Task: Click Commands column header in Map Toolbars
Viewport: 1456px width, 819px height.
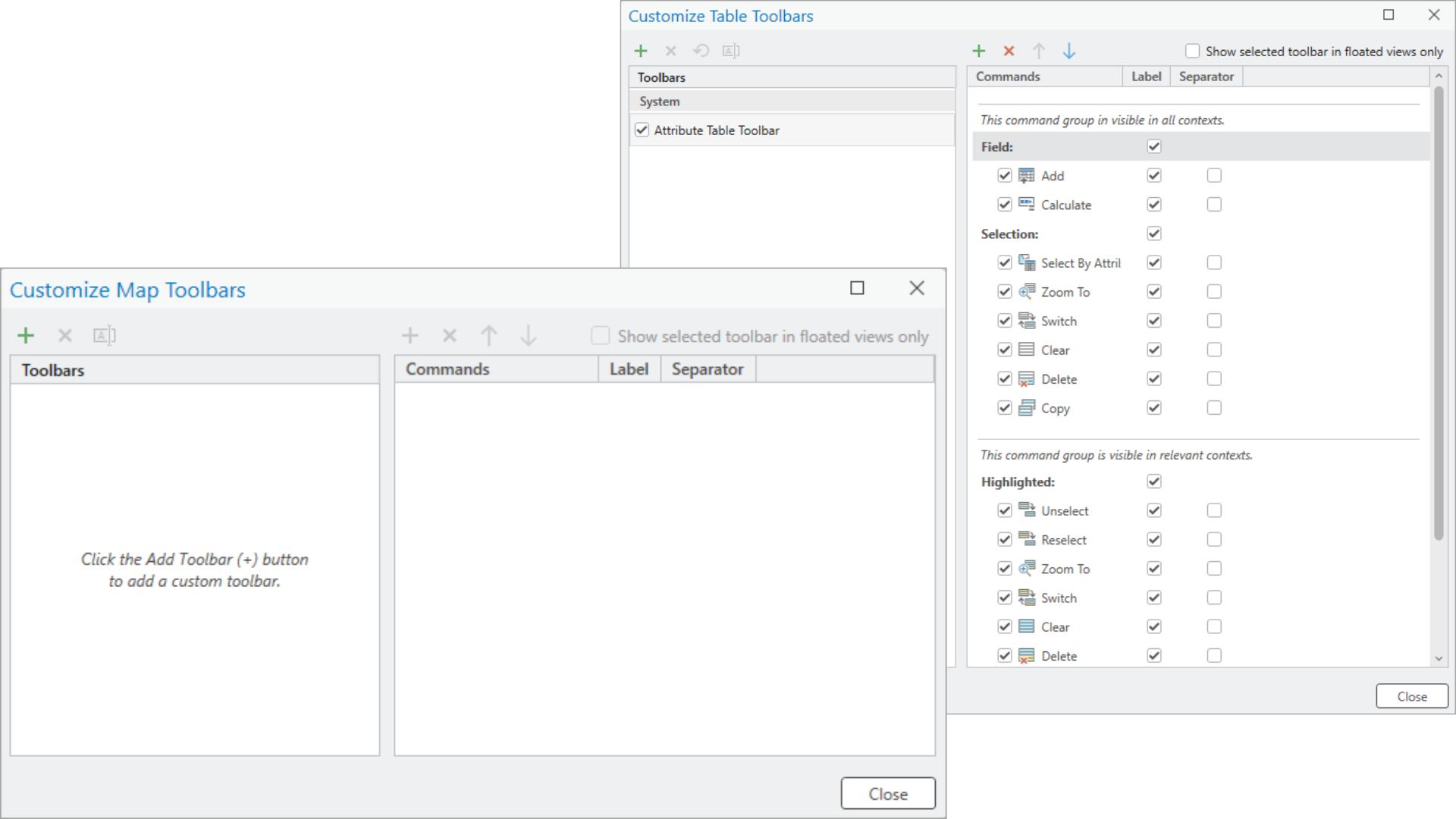Action: [497, 369]
